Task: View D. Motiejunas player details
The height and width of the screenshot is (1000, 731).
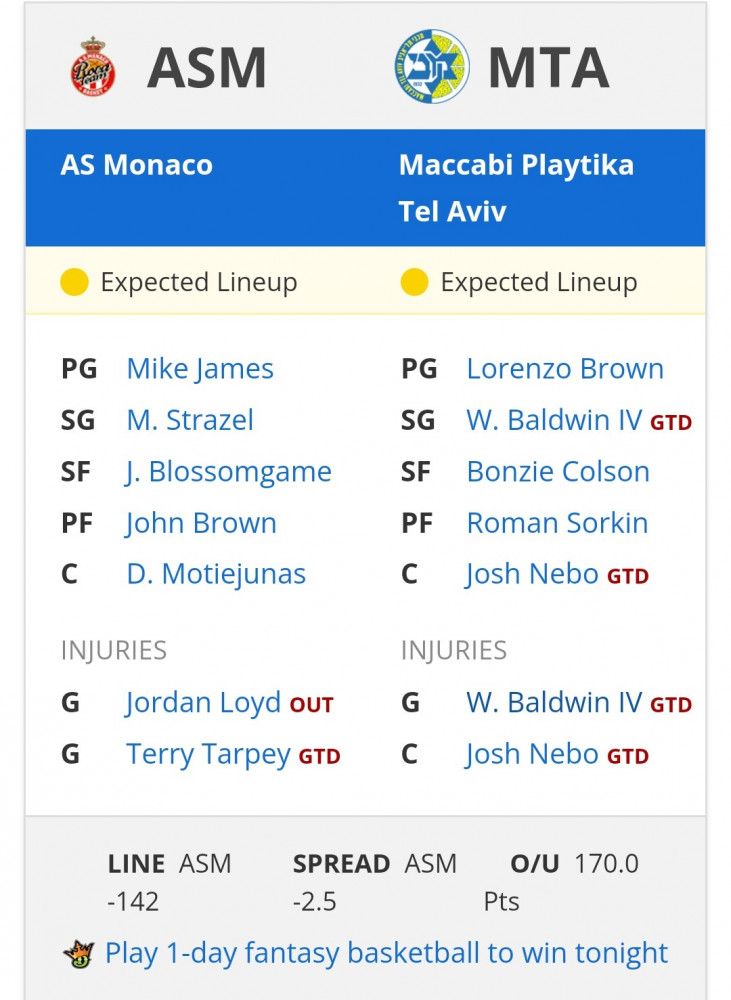Action: [x=216, y=574]
